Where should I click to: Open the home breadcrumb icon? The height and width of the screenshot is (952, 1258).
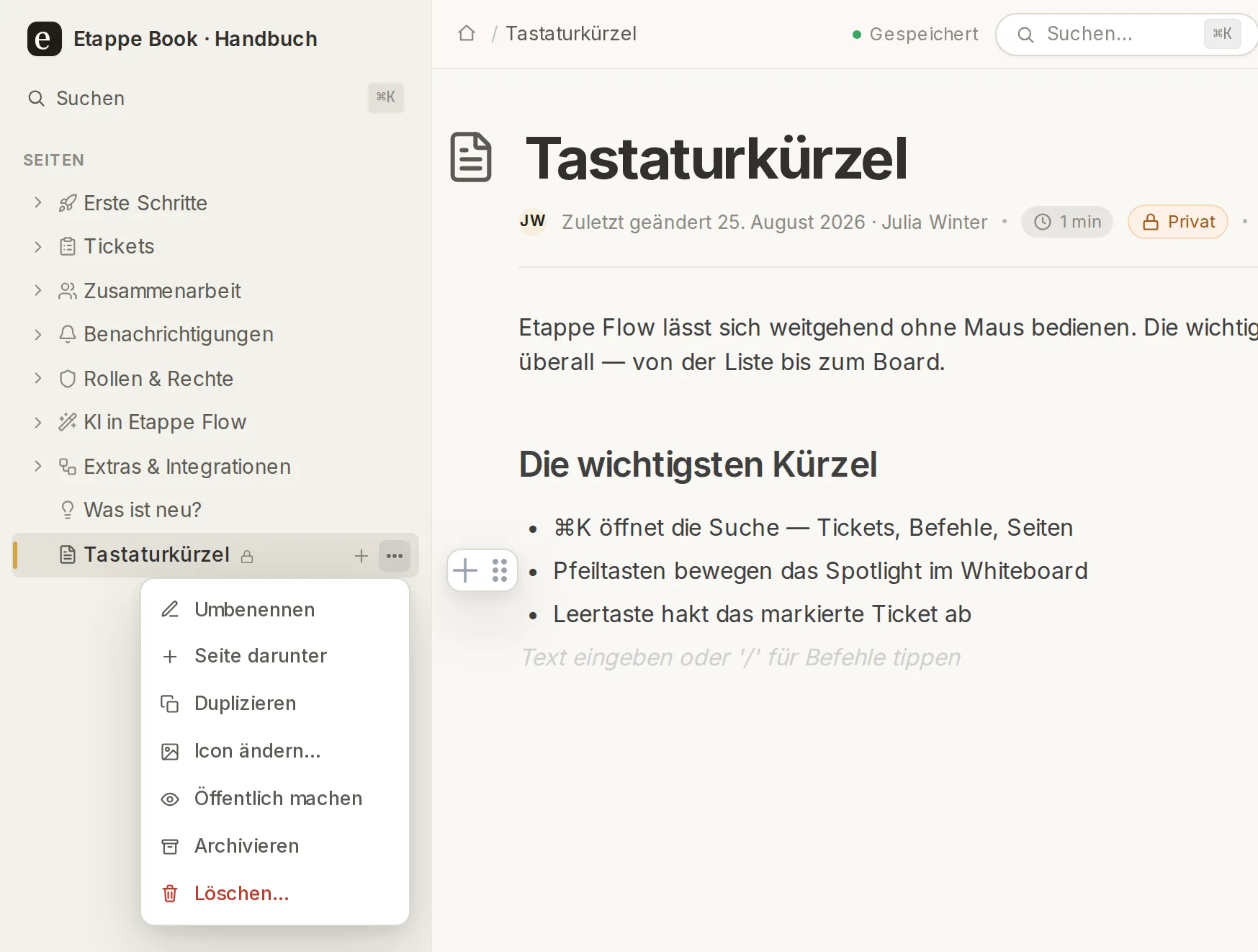click(467, 33)
